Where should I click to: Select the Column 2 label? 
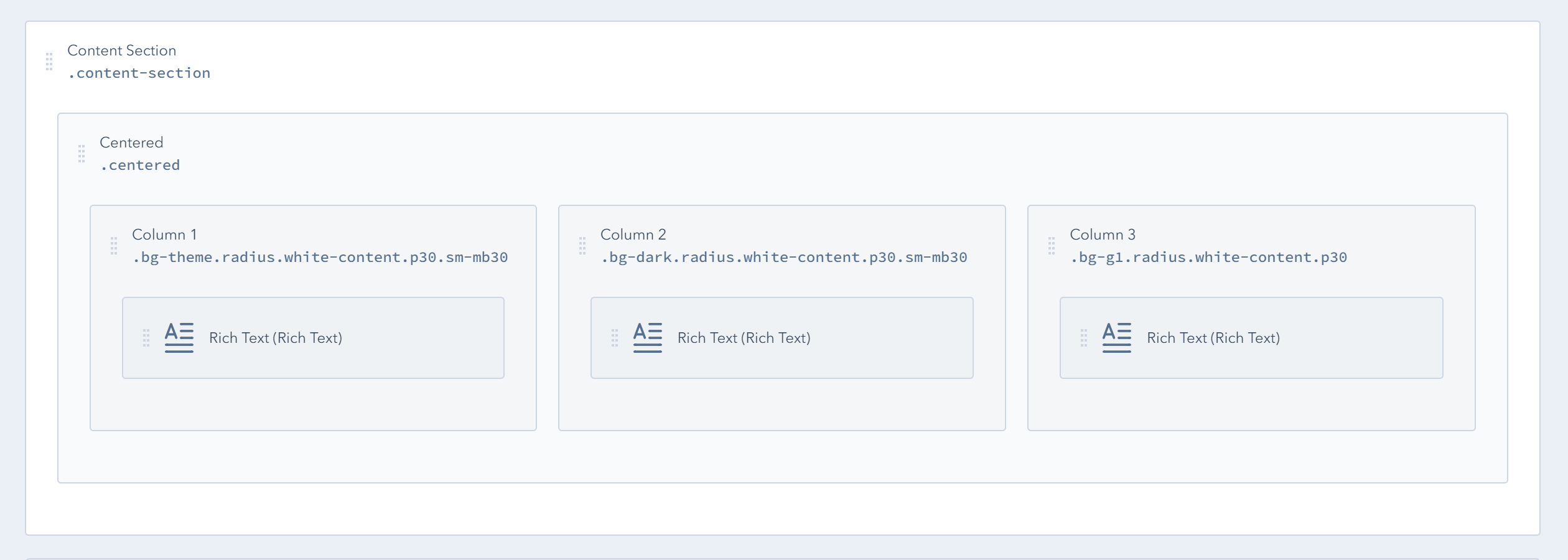(633, 235)
